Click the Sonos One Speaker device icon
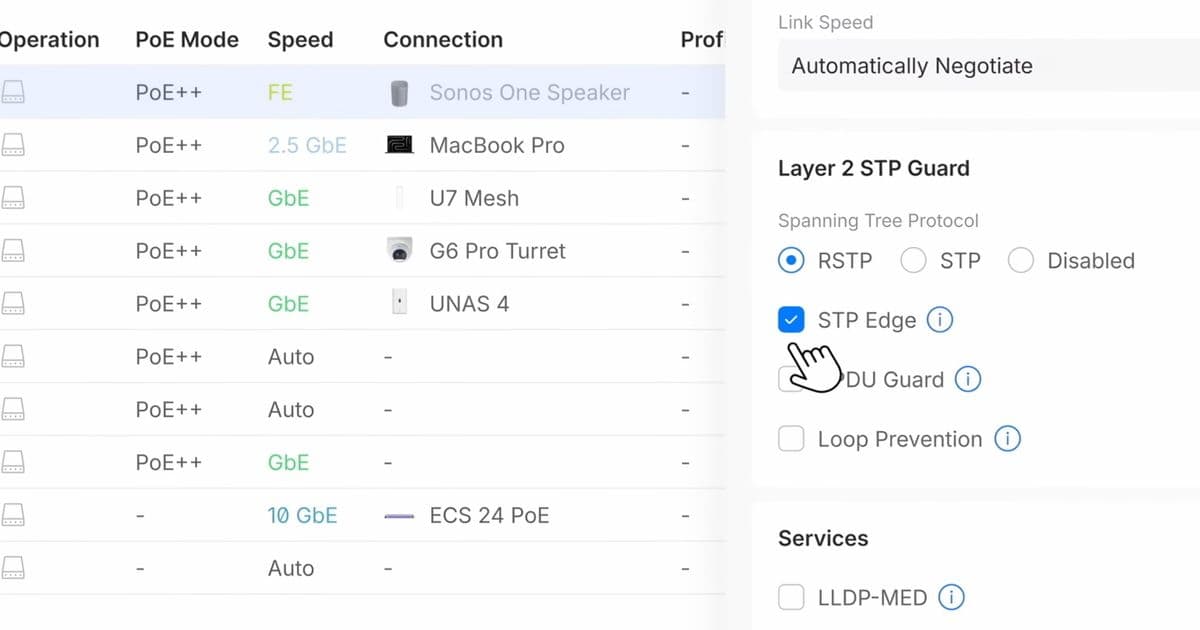This screenshot has width=1200, height=630. pyautogui.click(x=400, y=92)
